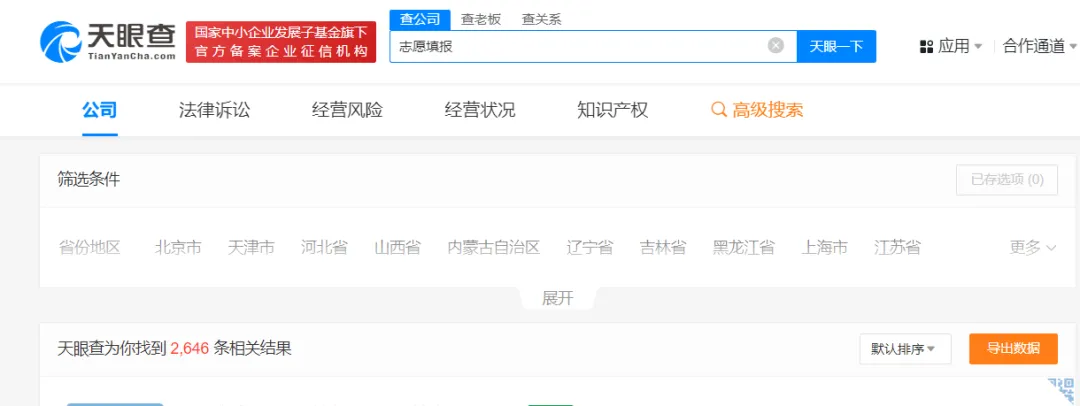
Task: Clear the search box with the X icon
Action: coord(776,46)
